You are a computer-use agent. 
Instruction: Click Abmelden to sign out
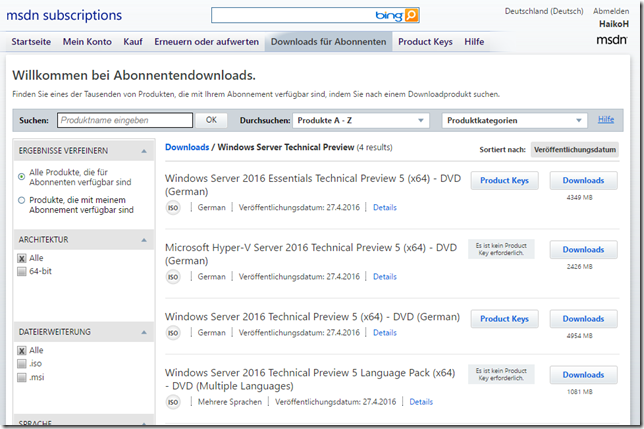611,11
